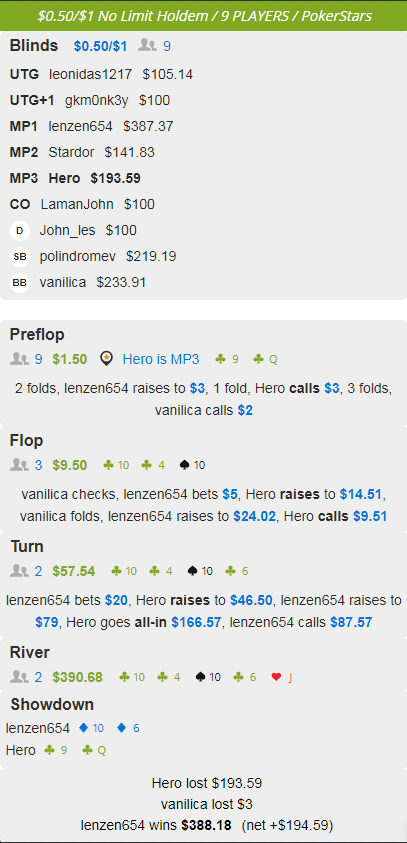The image size is (407, 843).
Task: Click the Flop section heading
Action: (x=26, y=441)
